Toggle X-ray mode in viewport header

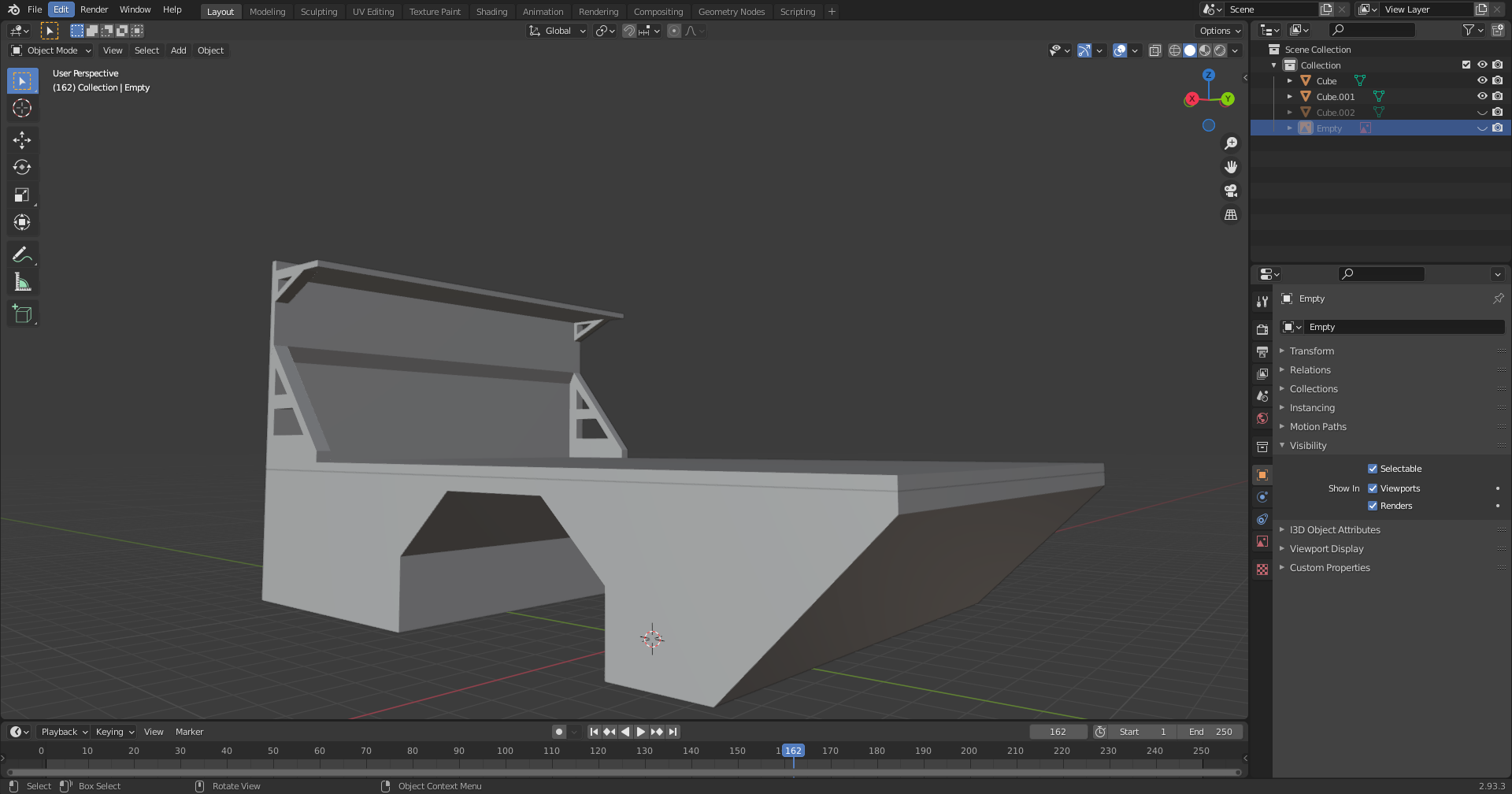[1155, 50]
